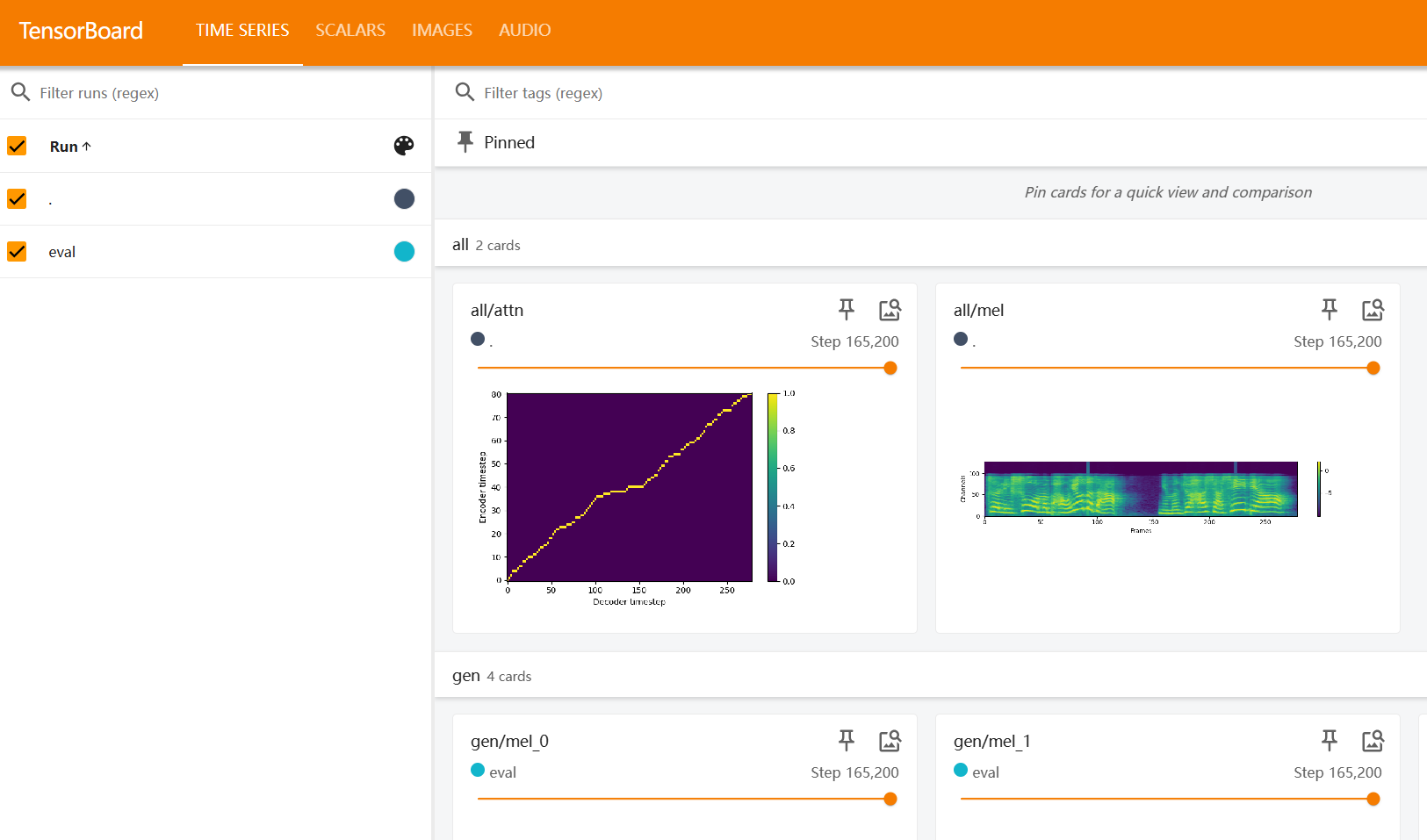The height and width of the screenshot is (840, 1427).
Task: Click the filter tags search icon
Action: pyautogui.click(x=465, y=92)
